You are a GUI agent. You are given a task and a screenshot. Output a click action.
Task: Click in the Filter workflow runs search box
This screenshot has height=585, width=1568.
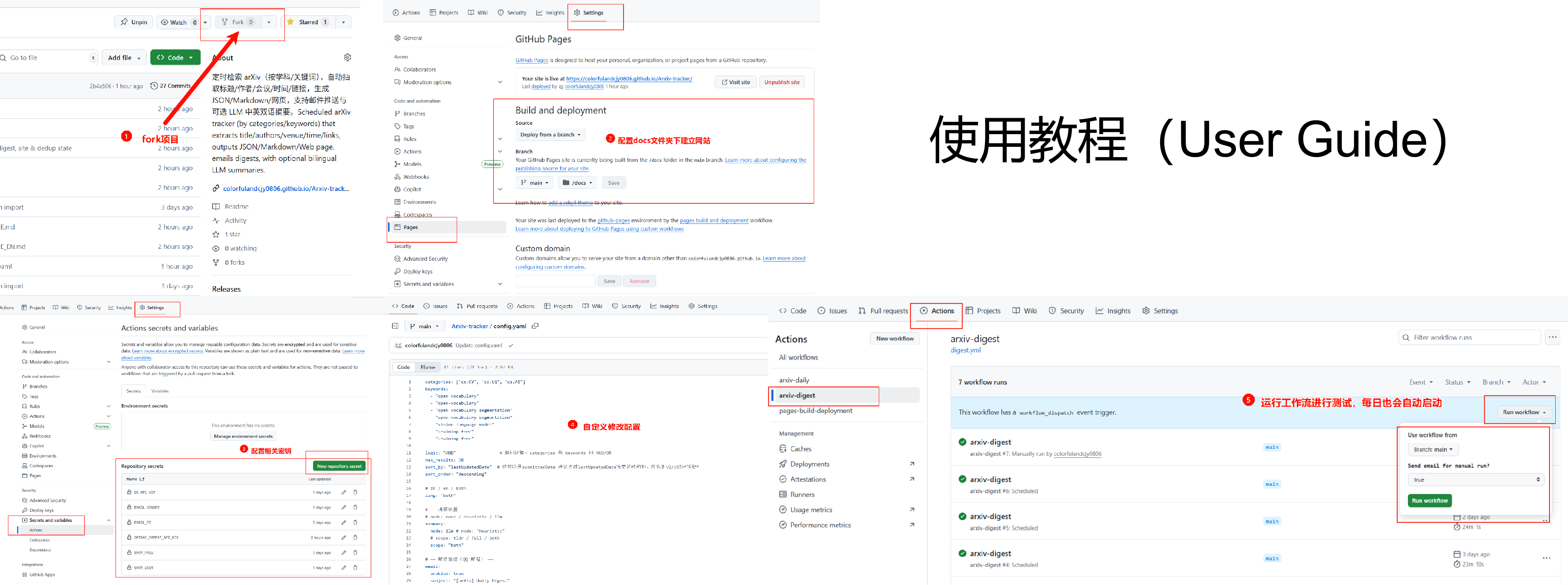[1469, 337]
